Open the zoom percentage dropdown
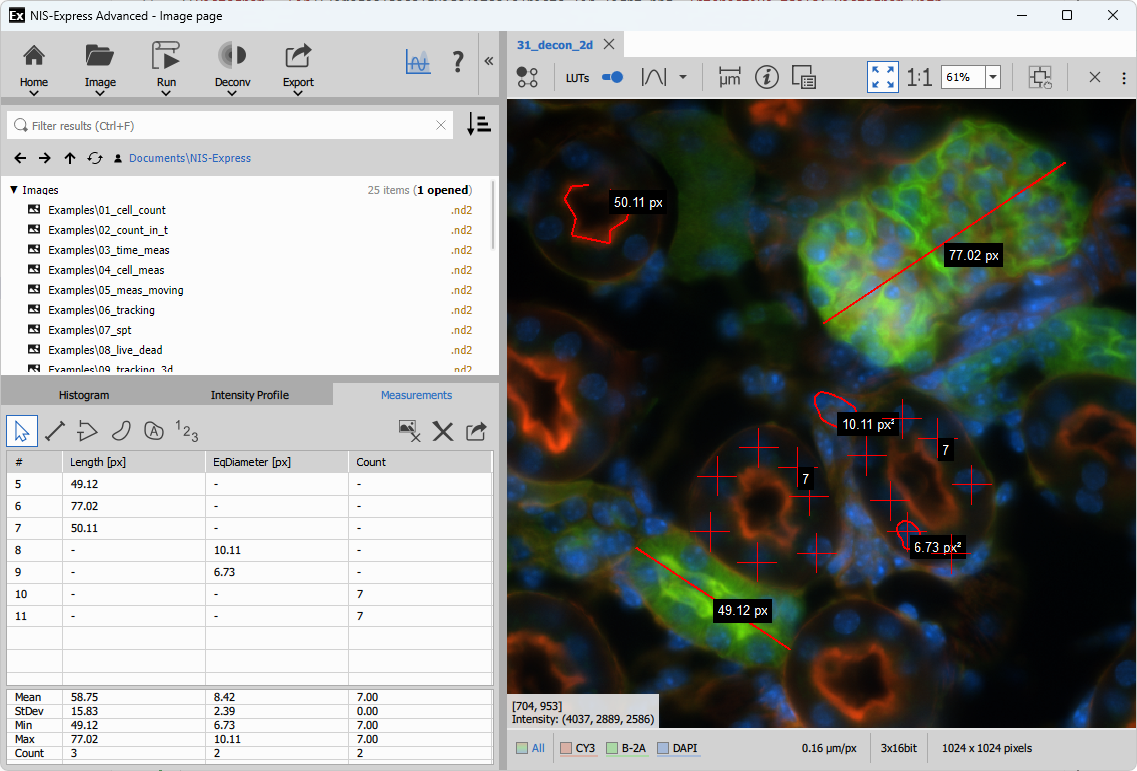Viewport: 1137px width, 771px height. point(991,77)
